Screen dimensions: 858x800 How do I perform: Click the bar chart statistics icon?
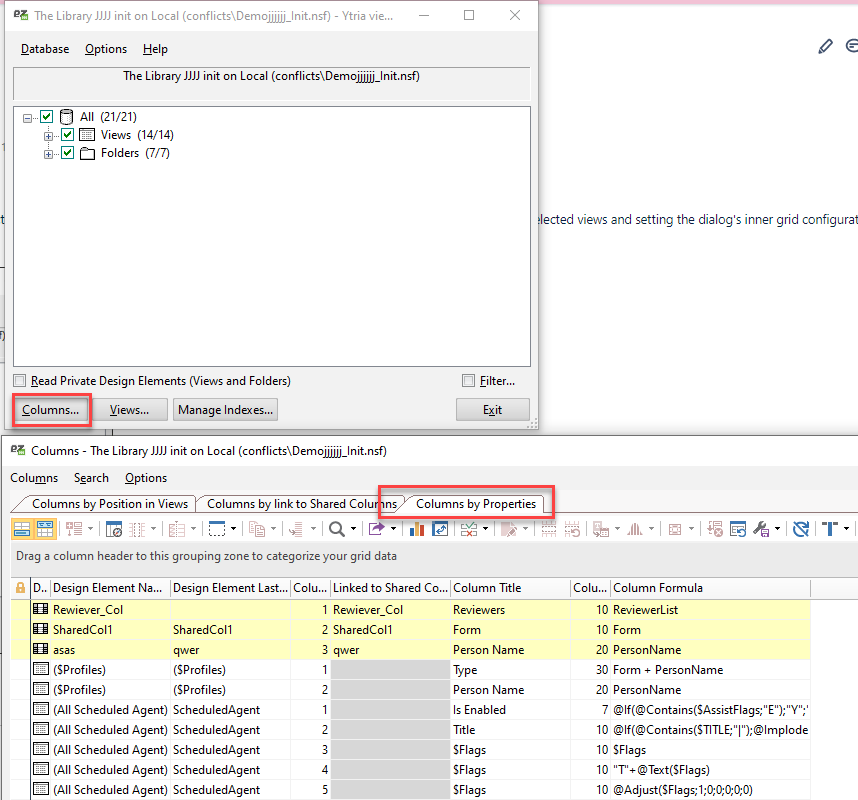pos(418,530)
